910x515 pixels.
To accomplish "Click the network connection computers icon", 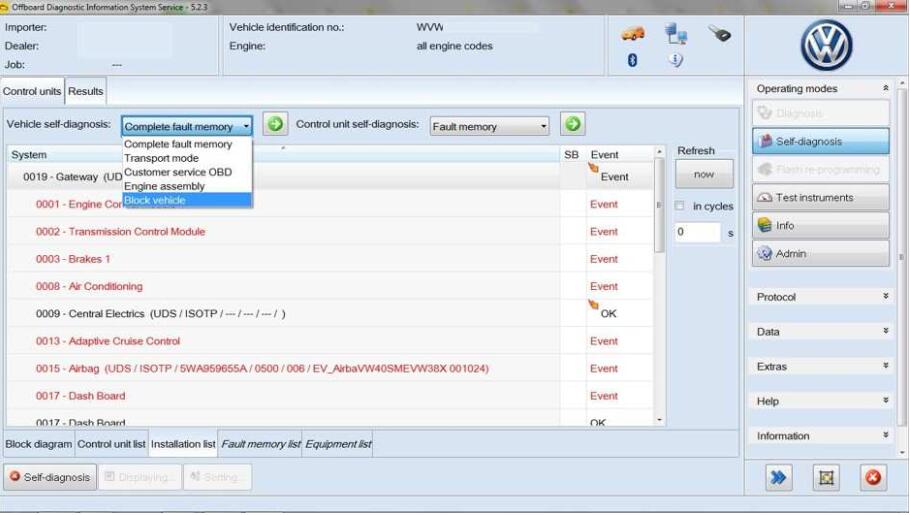I will pyautogui.click(x=676, y=34).
